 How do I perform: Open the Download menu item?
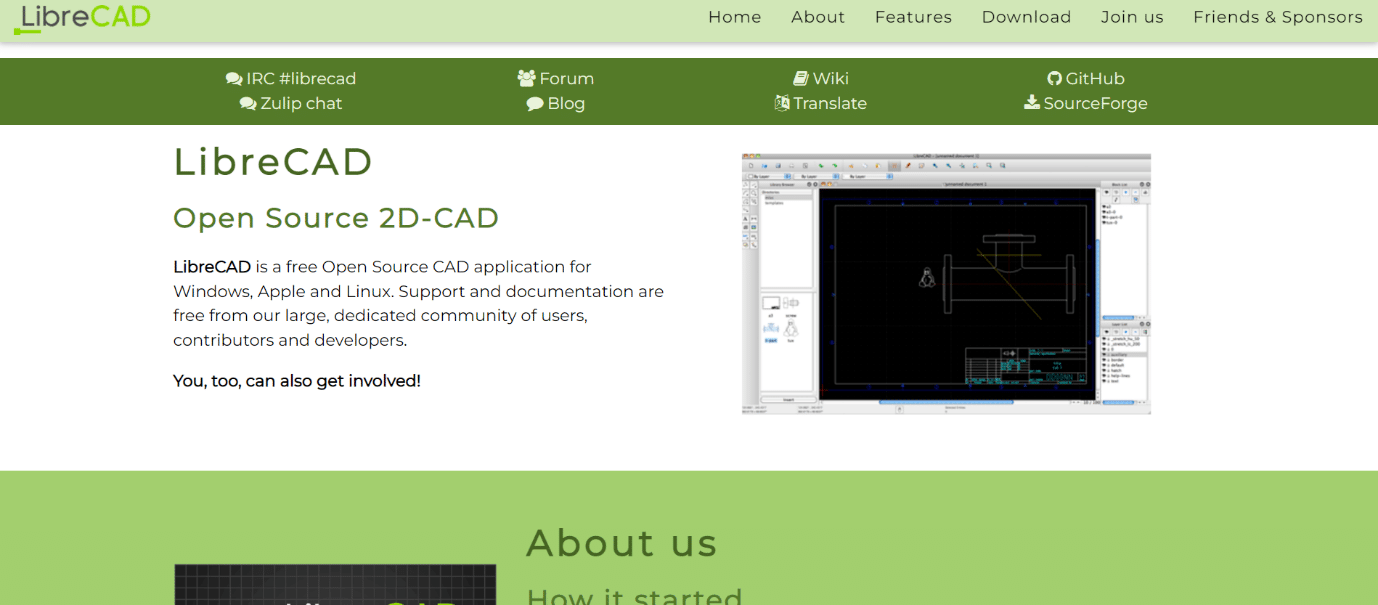click(x=1026, y=17)
